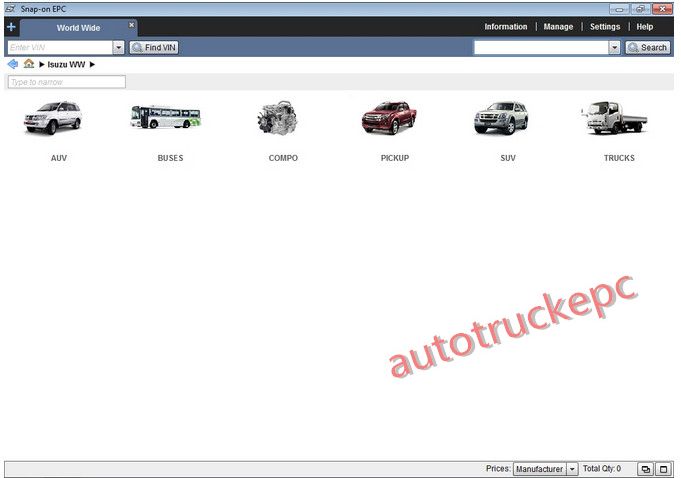Open the COMPO engine component image
Viewport: 681px width, 478px height.
pyautogui.click(x=278, y=118)
